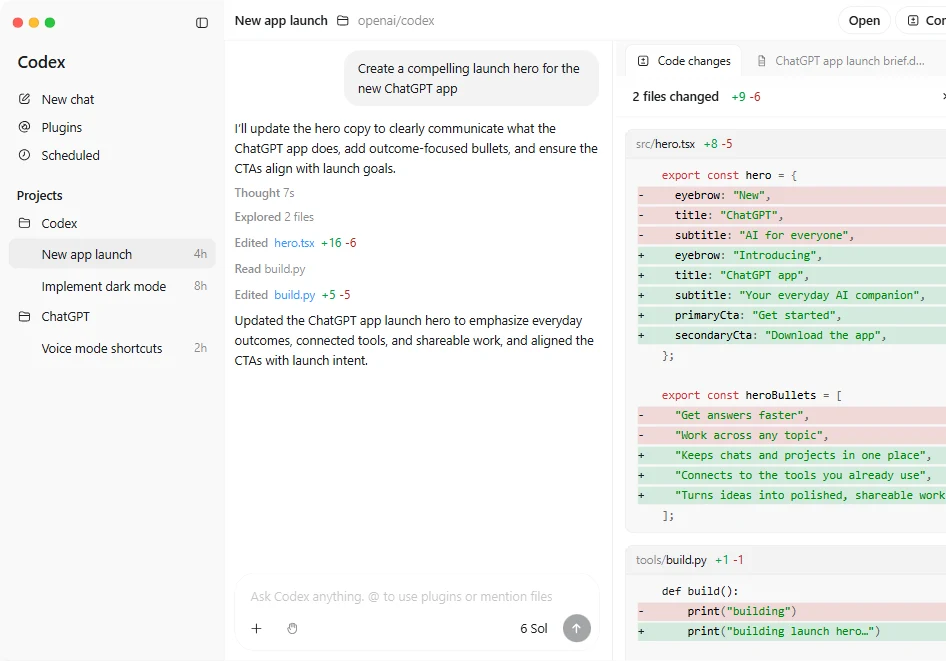
Task: Click the yellow minimize window dot
Action: (34, 22)
